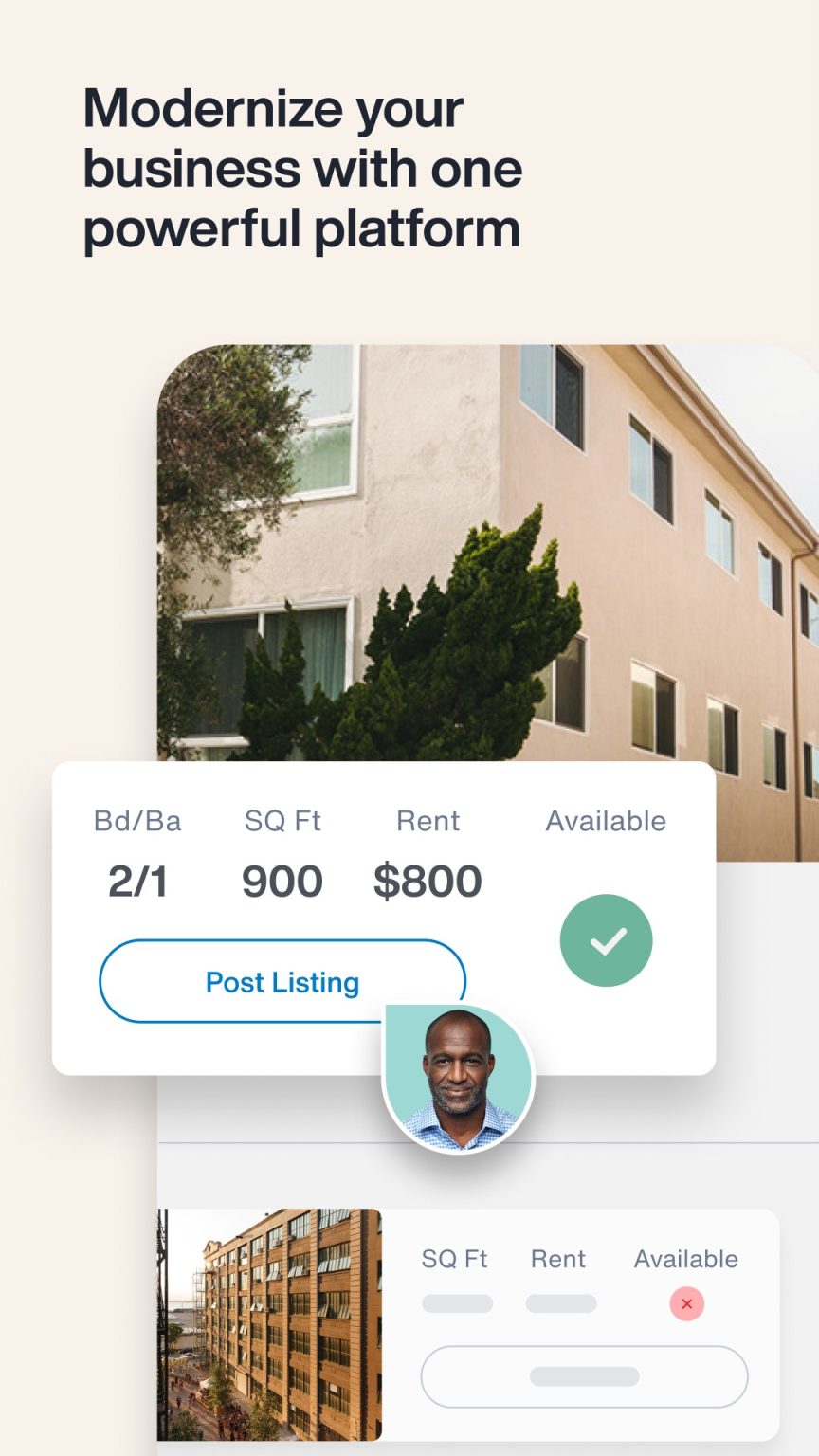Open the Rent column header on the lower card
The height and width of the screenshot is (1456, 819).
point(558,1259)
